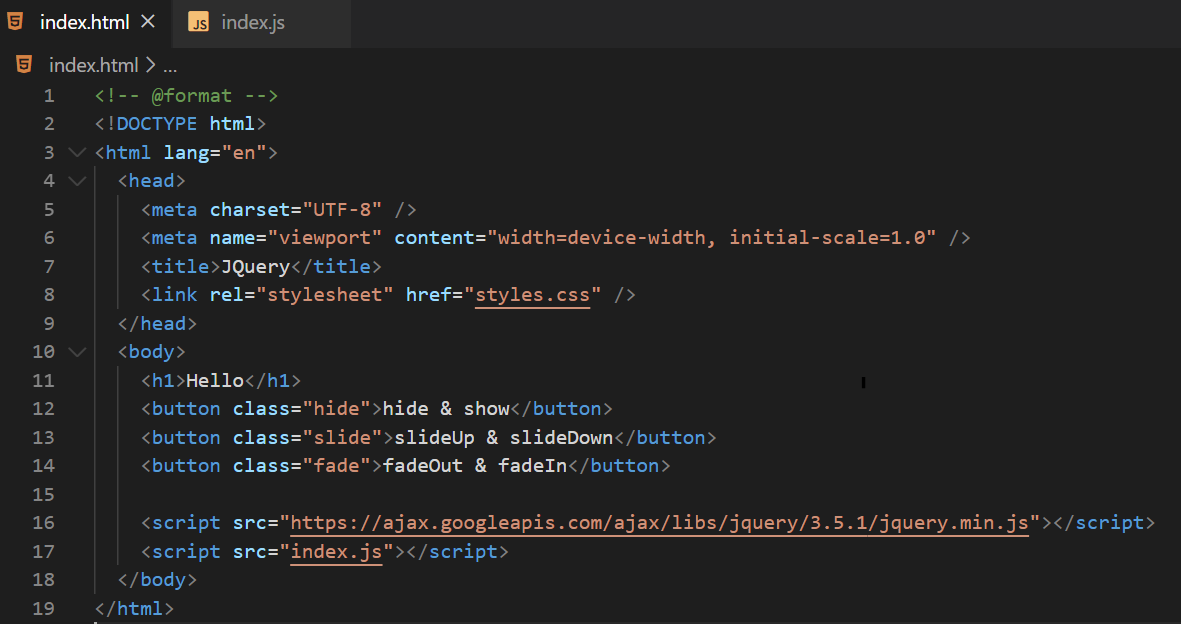Click the closing html tag on line 19
1181x624 pixels.
coord(134,608)
